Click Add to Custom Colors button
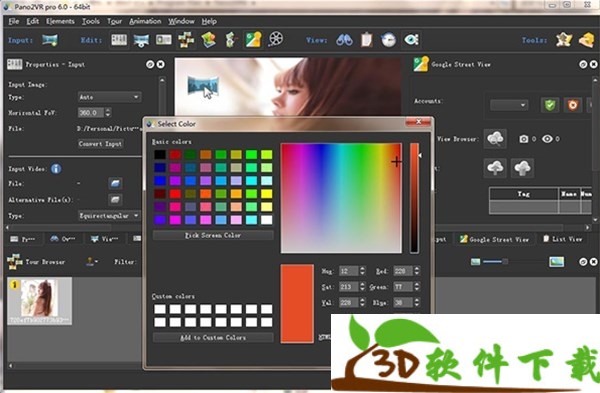This screenshot has height=393, width=600. pos(213,338)
